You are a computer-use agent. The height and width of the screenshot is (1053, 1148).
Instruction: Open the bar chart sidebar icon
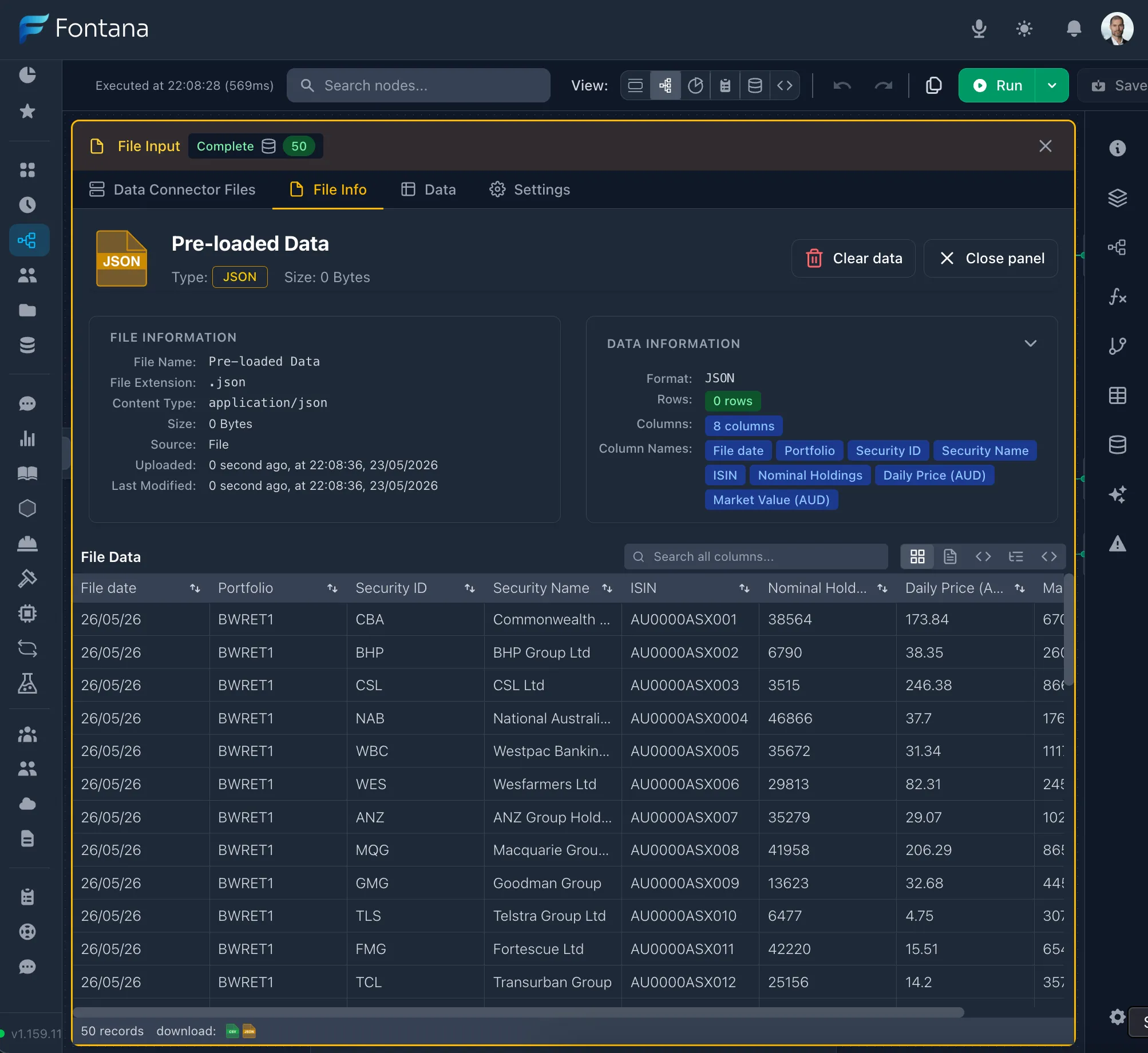[27, 438]
